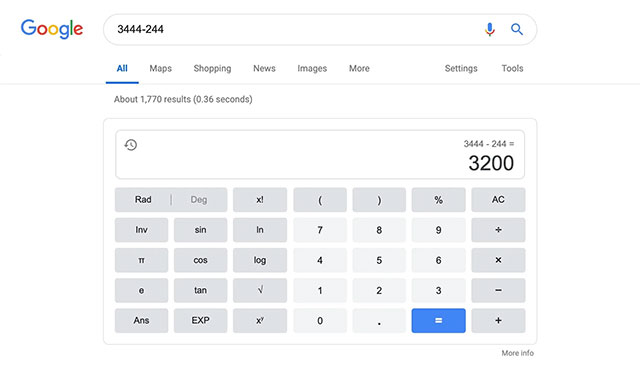Switch the calculator to Deg mode
Image resolution: width=640 pixels, height=366 pixels.
[199, 200]
